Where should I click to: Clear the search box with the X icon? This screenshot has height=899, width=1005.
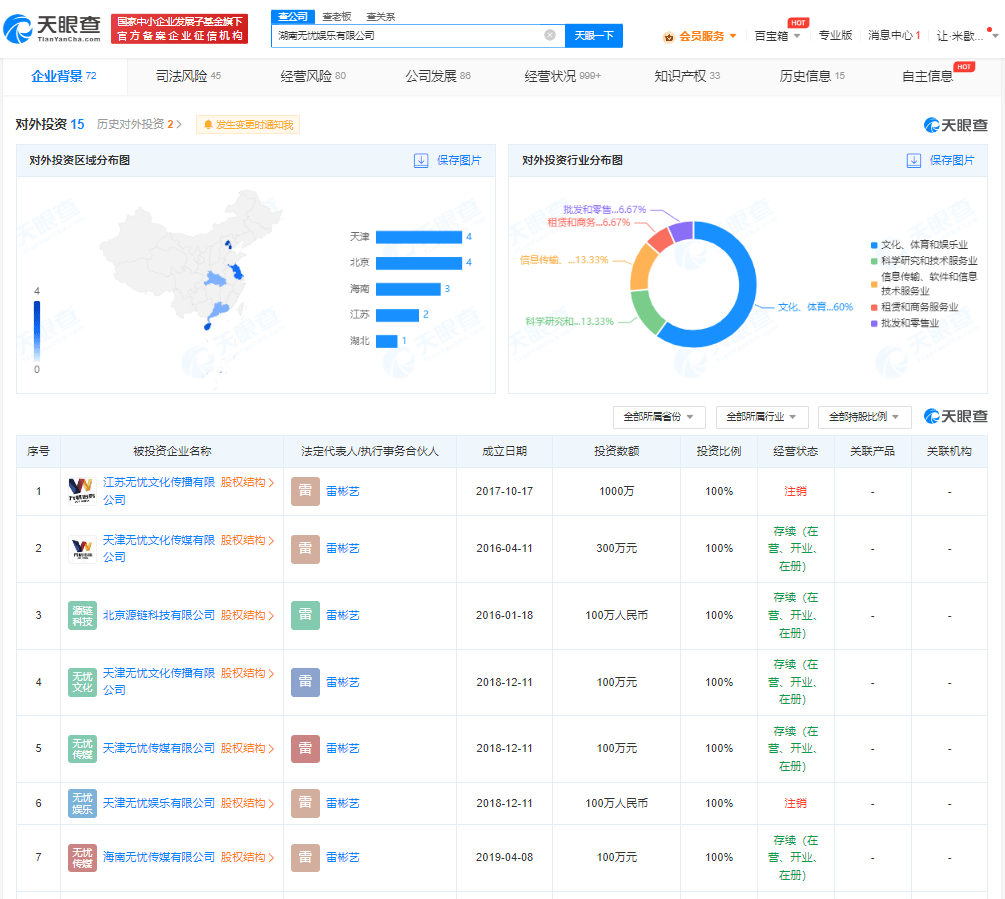click(550, 35)
